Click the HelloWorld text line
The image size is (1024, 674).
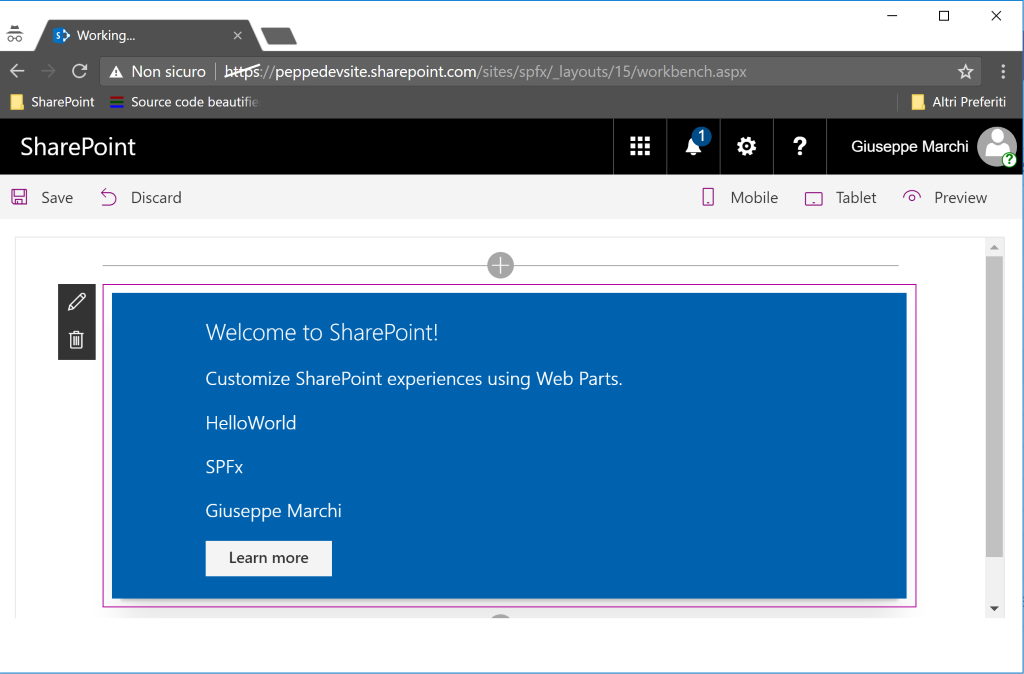point(251,423)
